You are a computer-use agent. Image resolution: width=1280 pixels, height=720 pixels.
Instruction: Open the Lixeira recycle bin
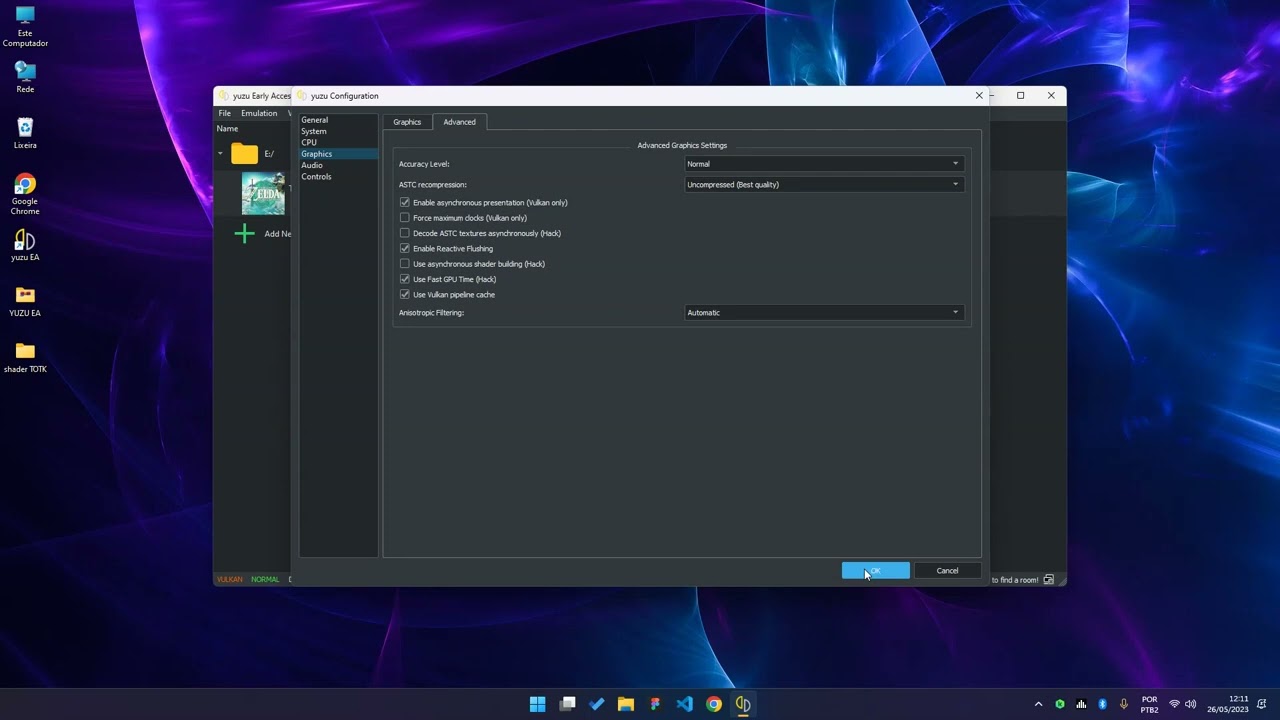pos(25,133)
